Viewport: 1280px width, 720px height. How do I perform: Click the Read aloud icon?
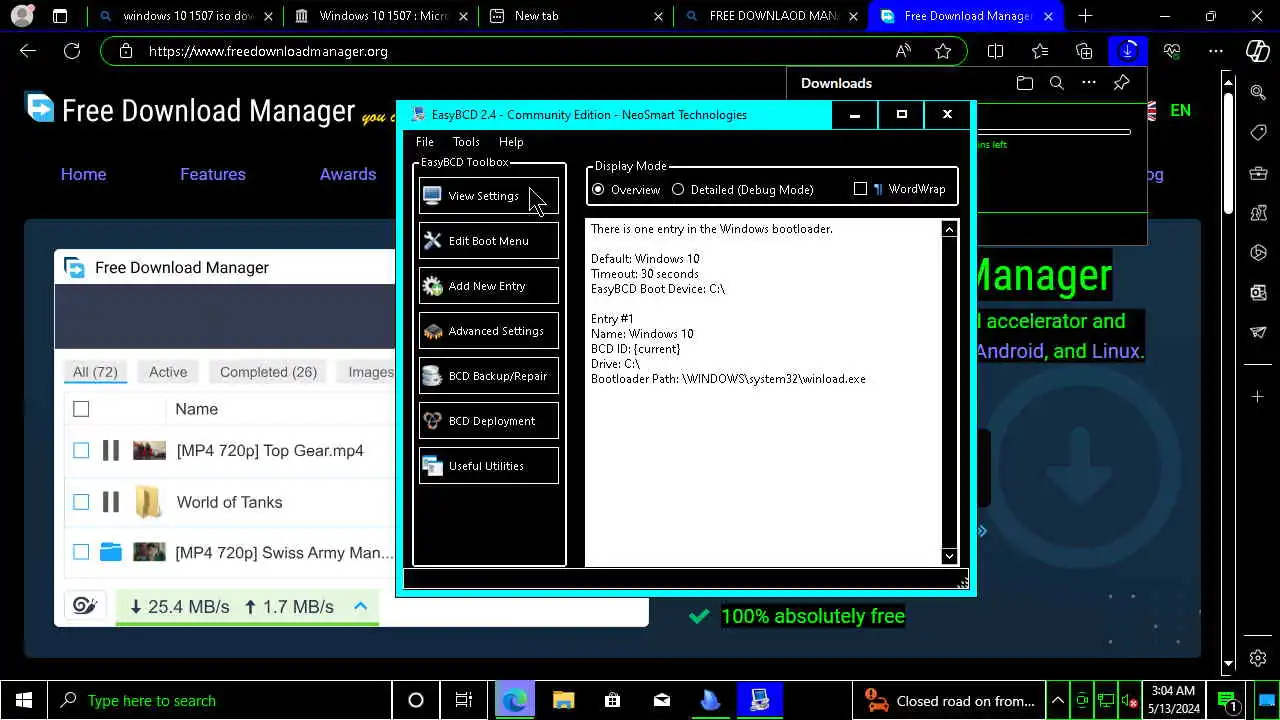(x=903, y=51)
